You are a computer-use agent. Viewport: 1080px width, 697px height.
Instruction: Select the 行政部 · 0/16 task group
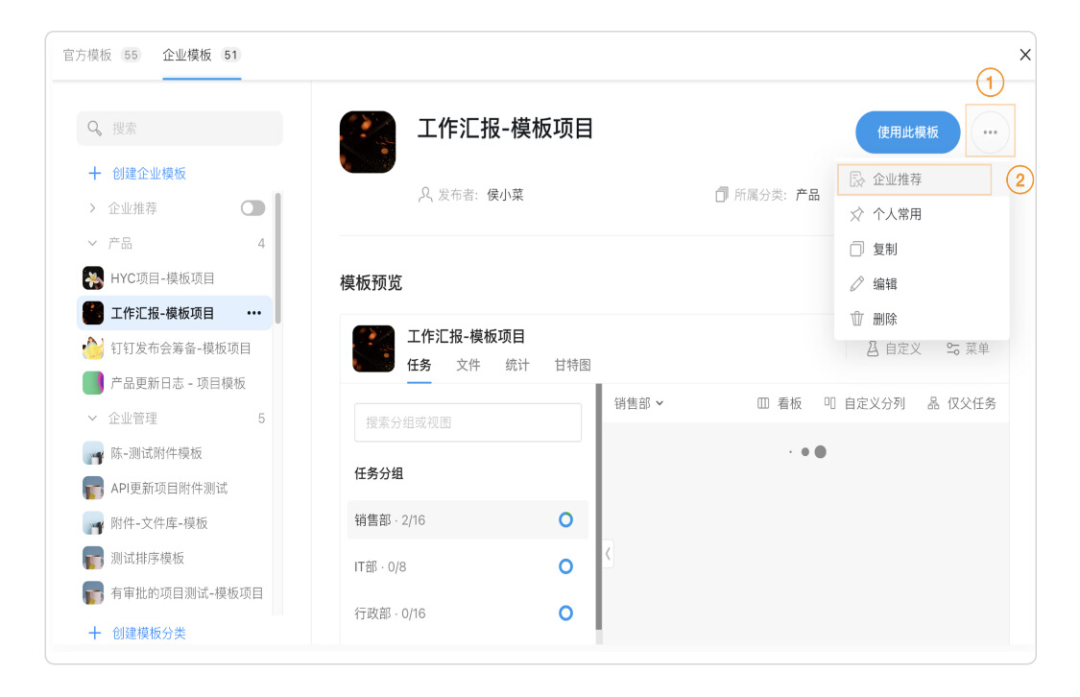pos(468,613)
